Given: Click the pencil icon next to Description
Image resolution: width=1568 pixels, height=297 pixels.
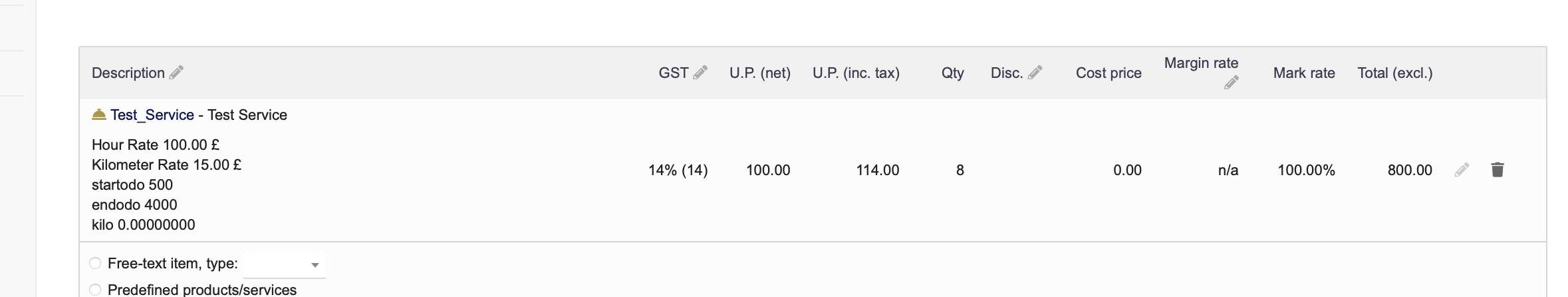Looking at the screenshot, I should 176,73.
